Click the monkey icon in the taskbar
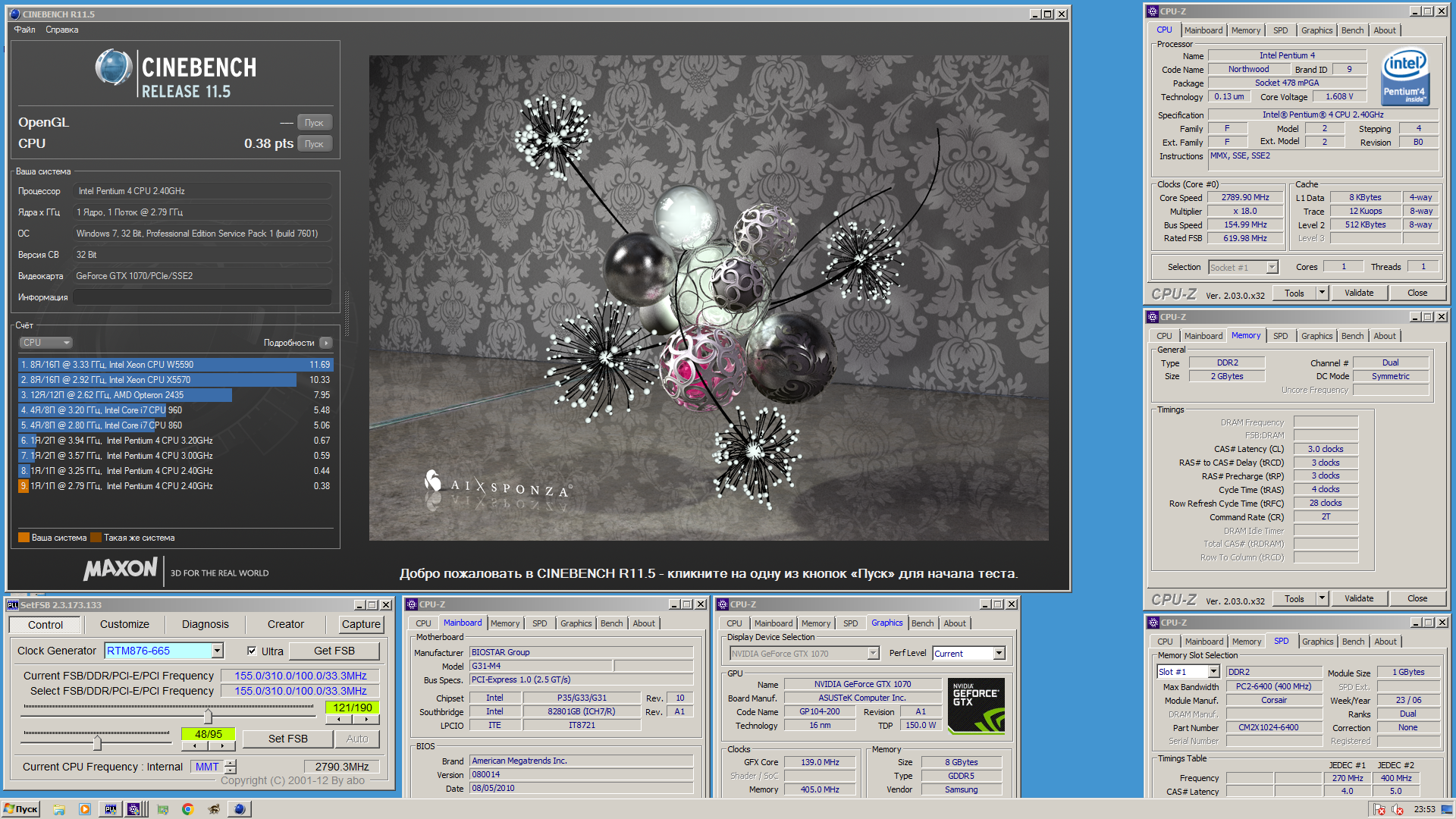The image size is (1456, 819). point(214,809)
